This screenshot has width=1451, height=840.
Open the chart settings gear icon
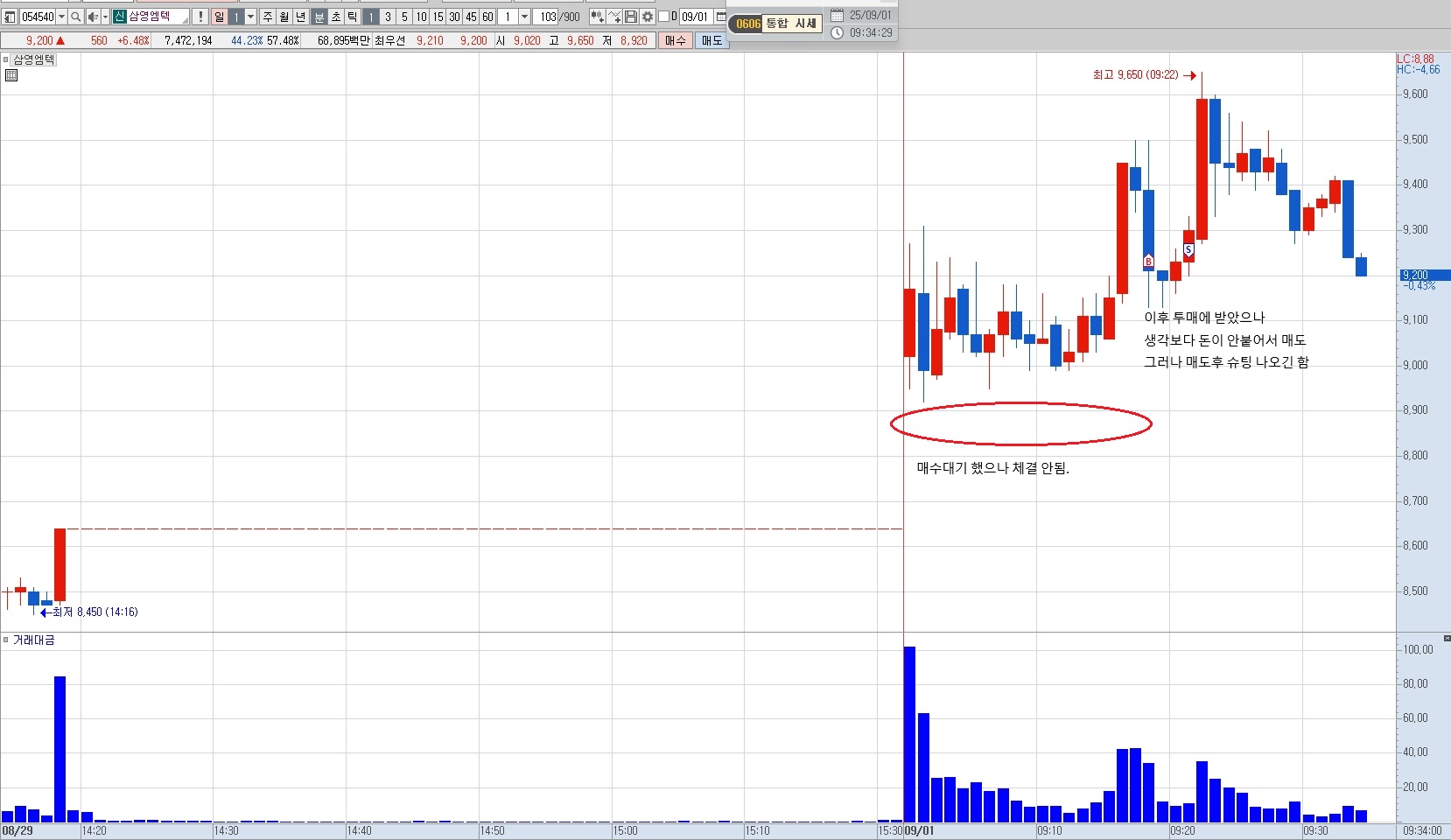click(648, 17)
